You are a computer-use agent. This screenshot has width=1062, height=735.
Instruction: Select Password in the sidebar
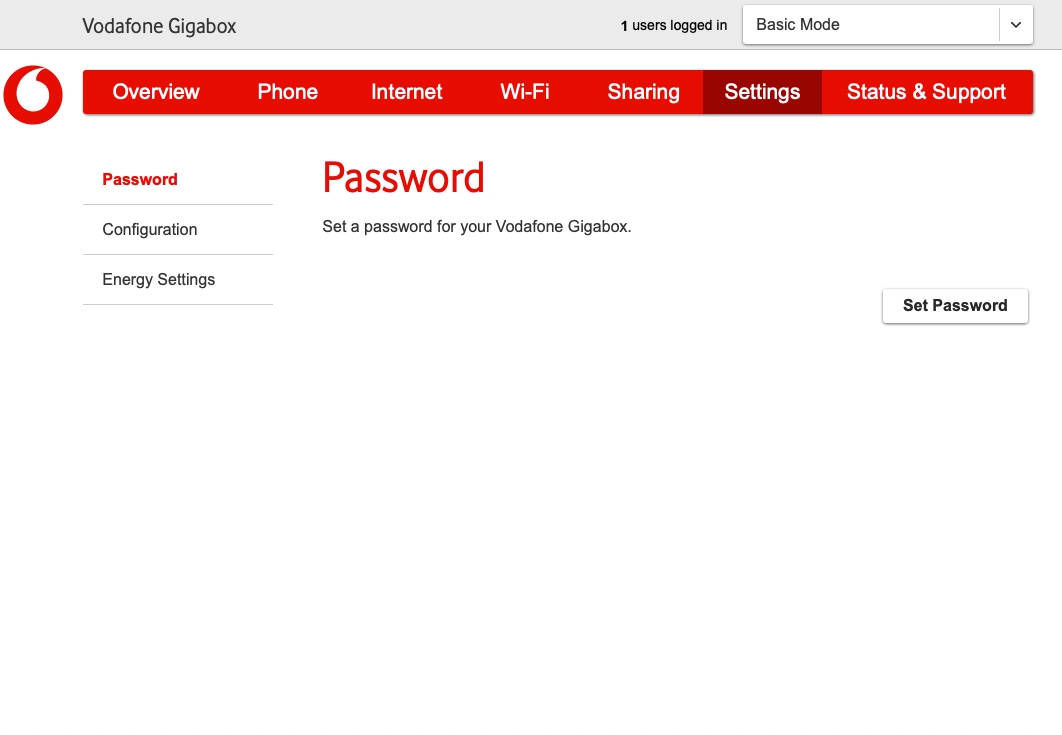point(140,180)
